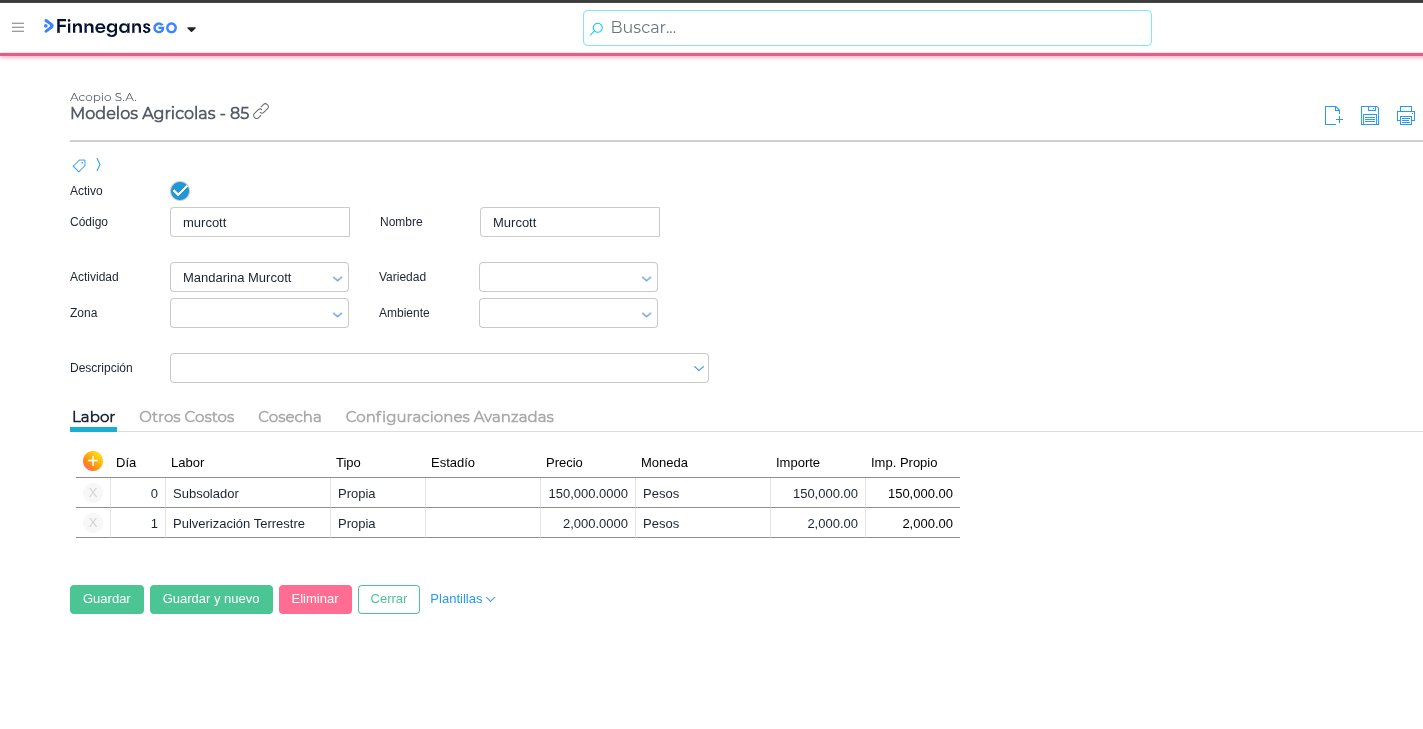Switch to the Otros Costos tab
The image size is (1423, 729).
coord(186,417)
